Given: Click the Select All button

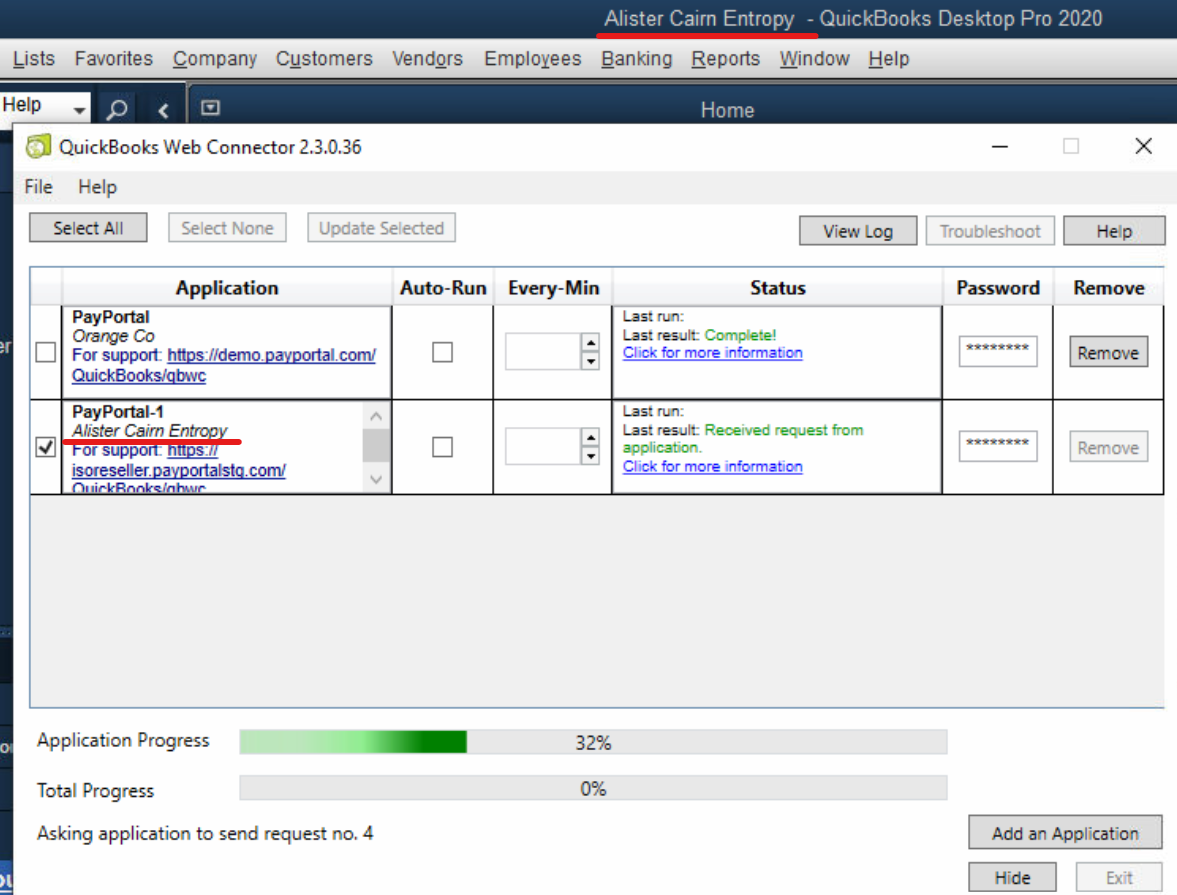Looking at the screenshot, I should pyautogui.click(x=88, y=228).
